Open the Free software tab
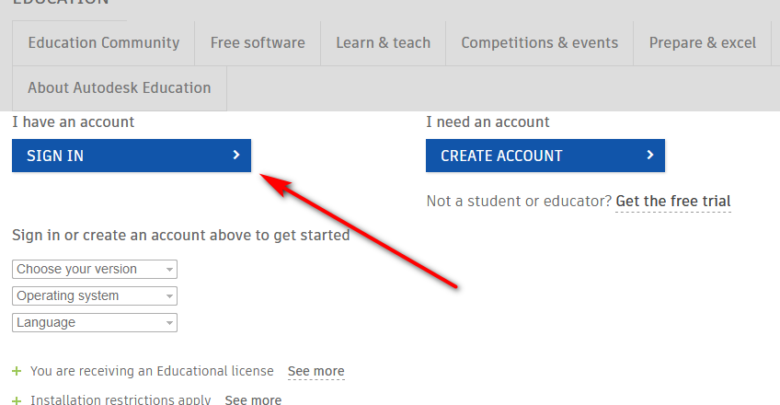 258,43
